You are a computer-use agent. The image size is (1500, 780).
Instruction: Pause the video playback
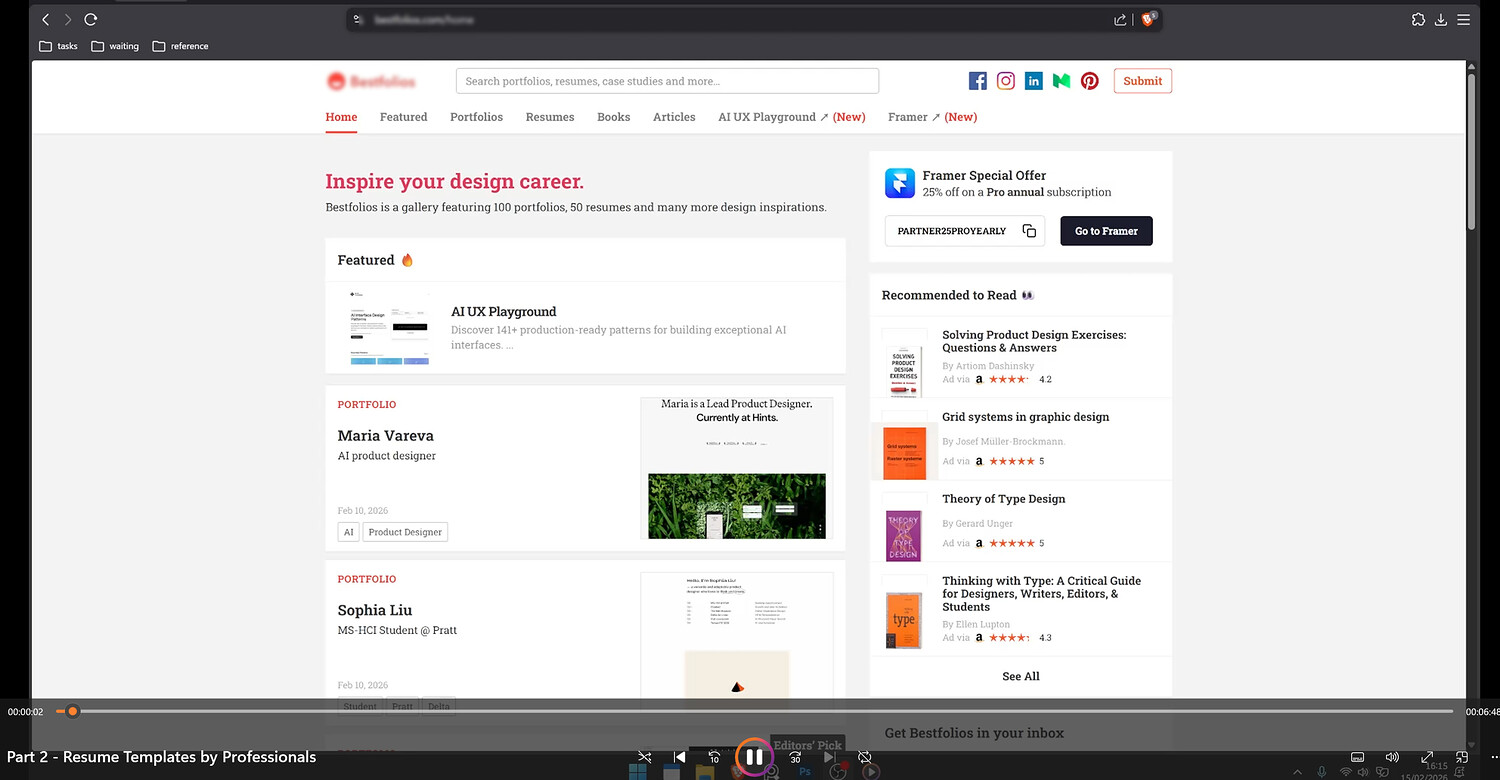755,757
